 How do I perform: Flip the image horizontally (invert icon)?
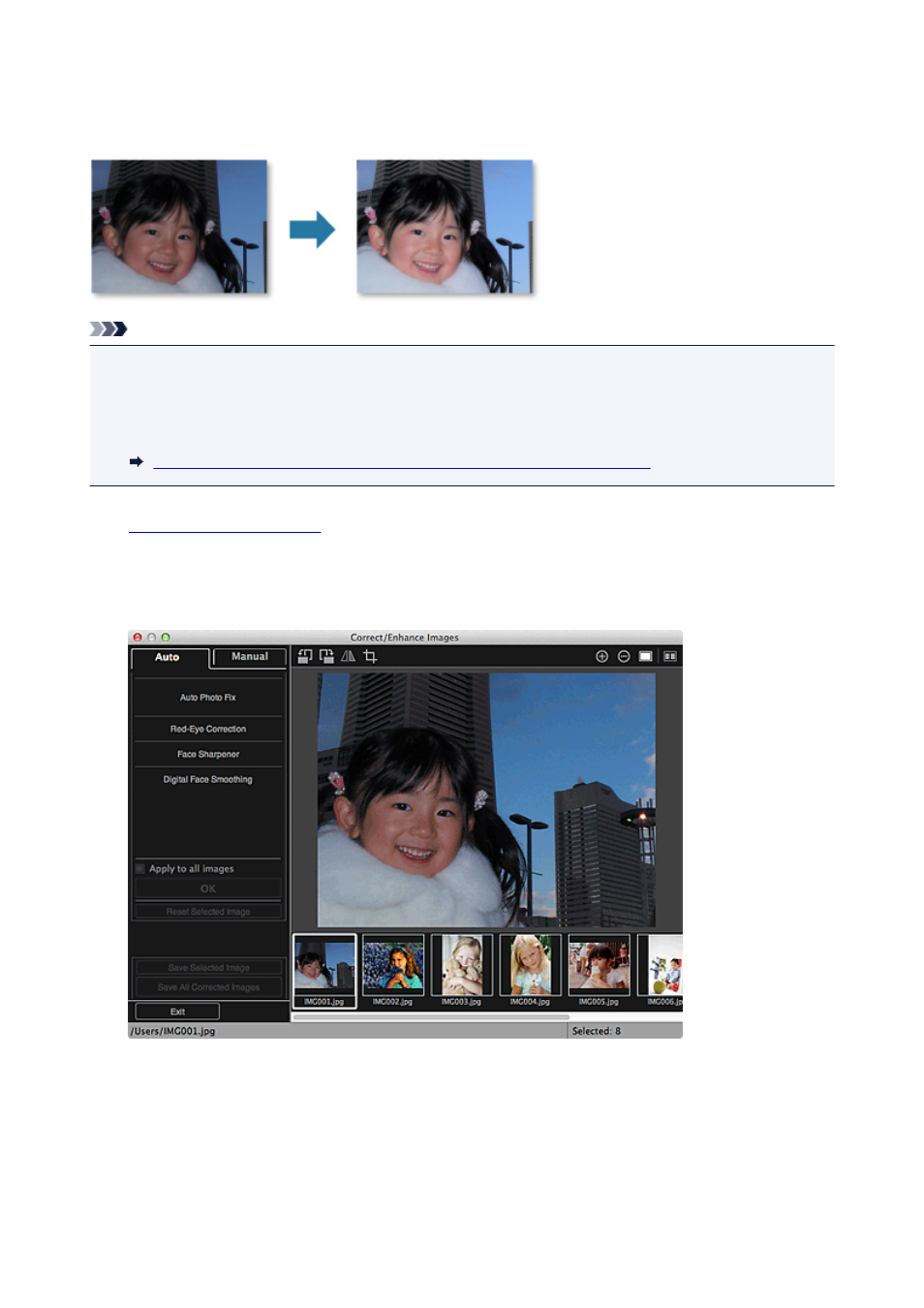pyautogui.click(x=348, y=656)
